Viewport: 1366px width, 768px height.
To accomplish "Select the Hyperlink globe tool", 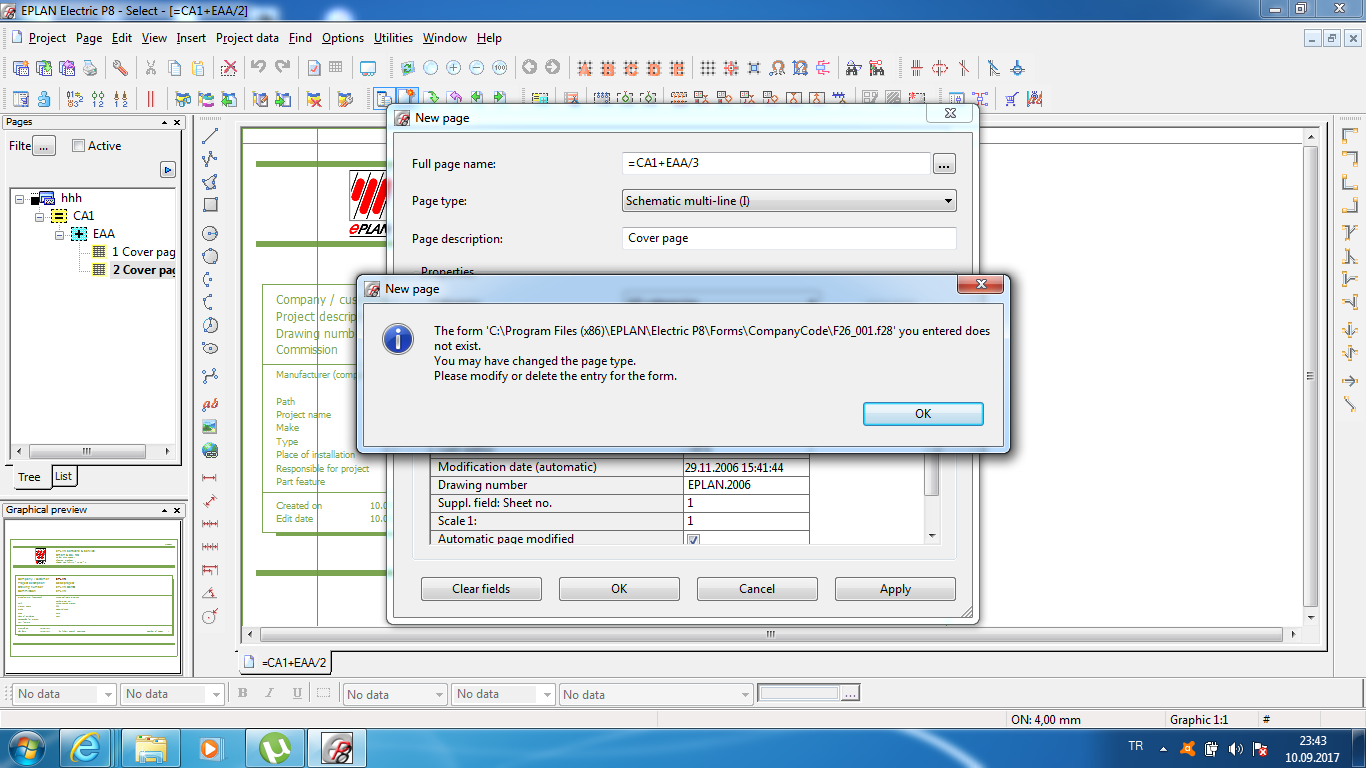I will tap(210, 451).
